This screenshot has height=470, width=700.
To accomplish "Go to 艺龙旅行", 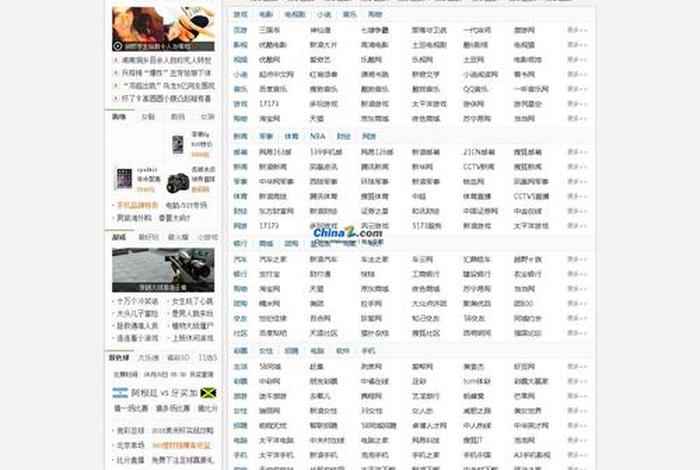I will pos(426,396).
